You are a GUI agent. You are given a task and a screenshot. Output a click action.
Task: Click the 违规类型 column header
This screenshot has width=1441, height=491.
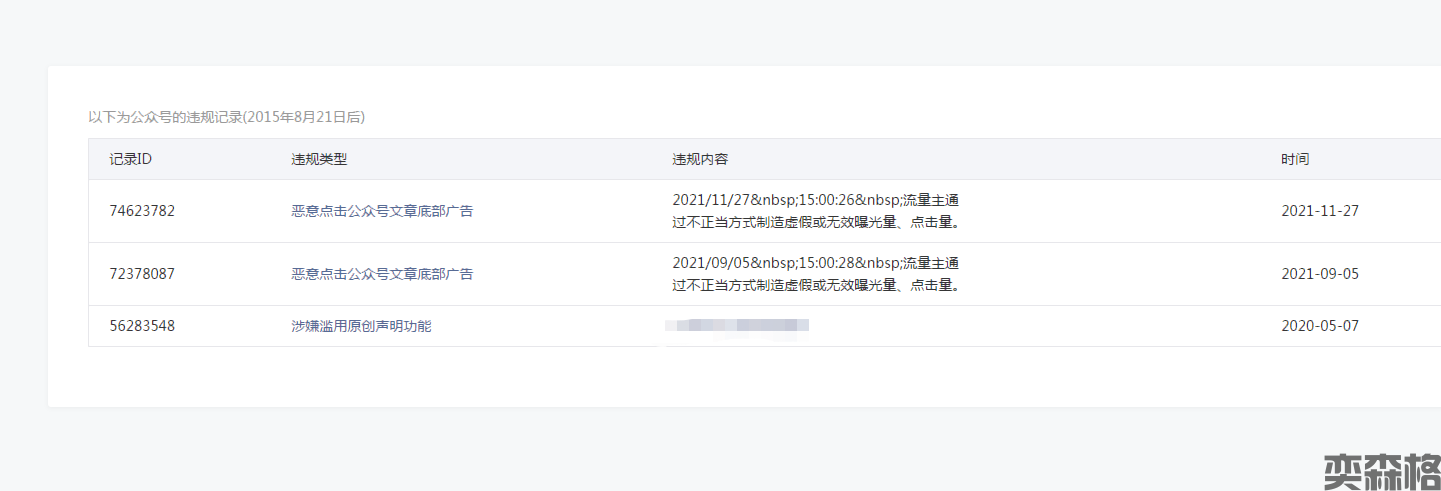tap(319, 159)
